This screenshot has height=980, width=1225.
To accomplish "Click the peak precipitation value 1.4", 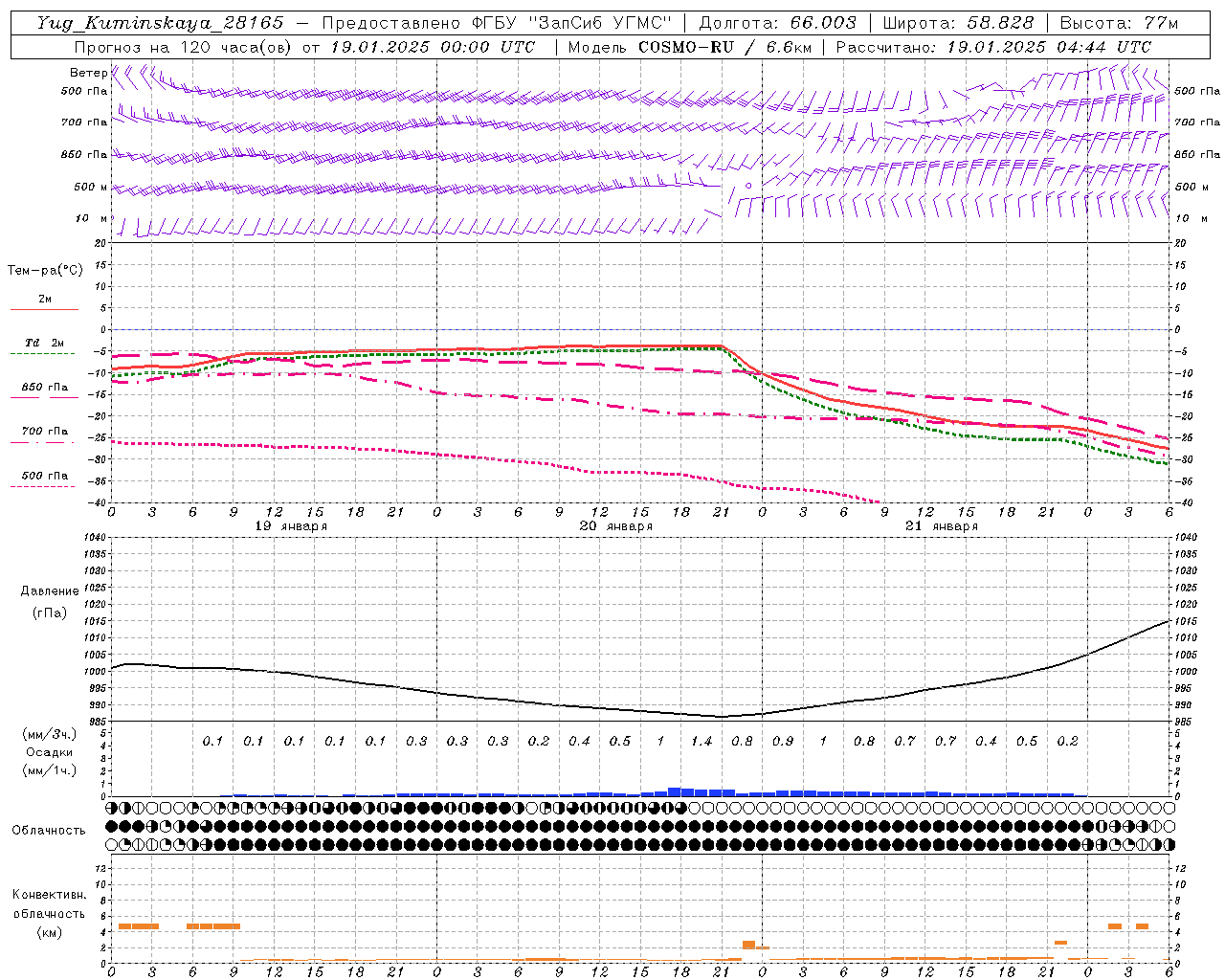I will pyautogui.click(x=702, y=742).
